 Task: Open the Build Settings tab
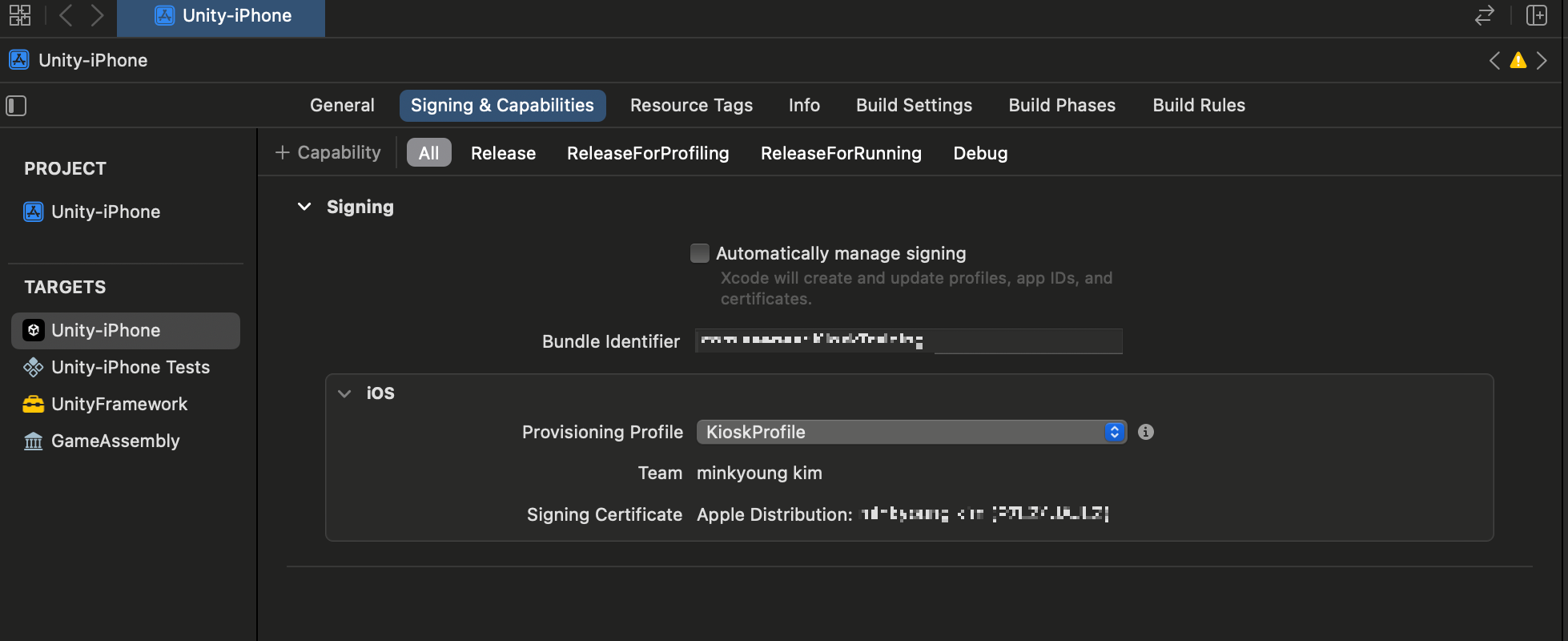(x=914, y=105)
